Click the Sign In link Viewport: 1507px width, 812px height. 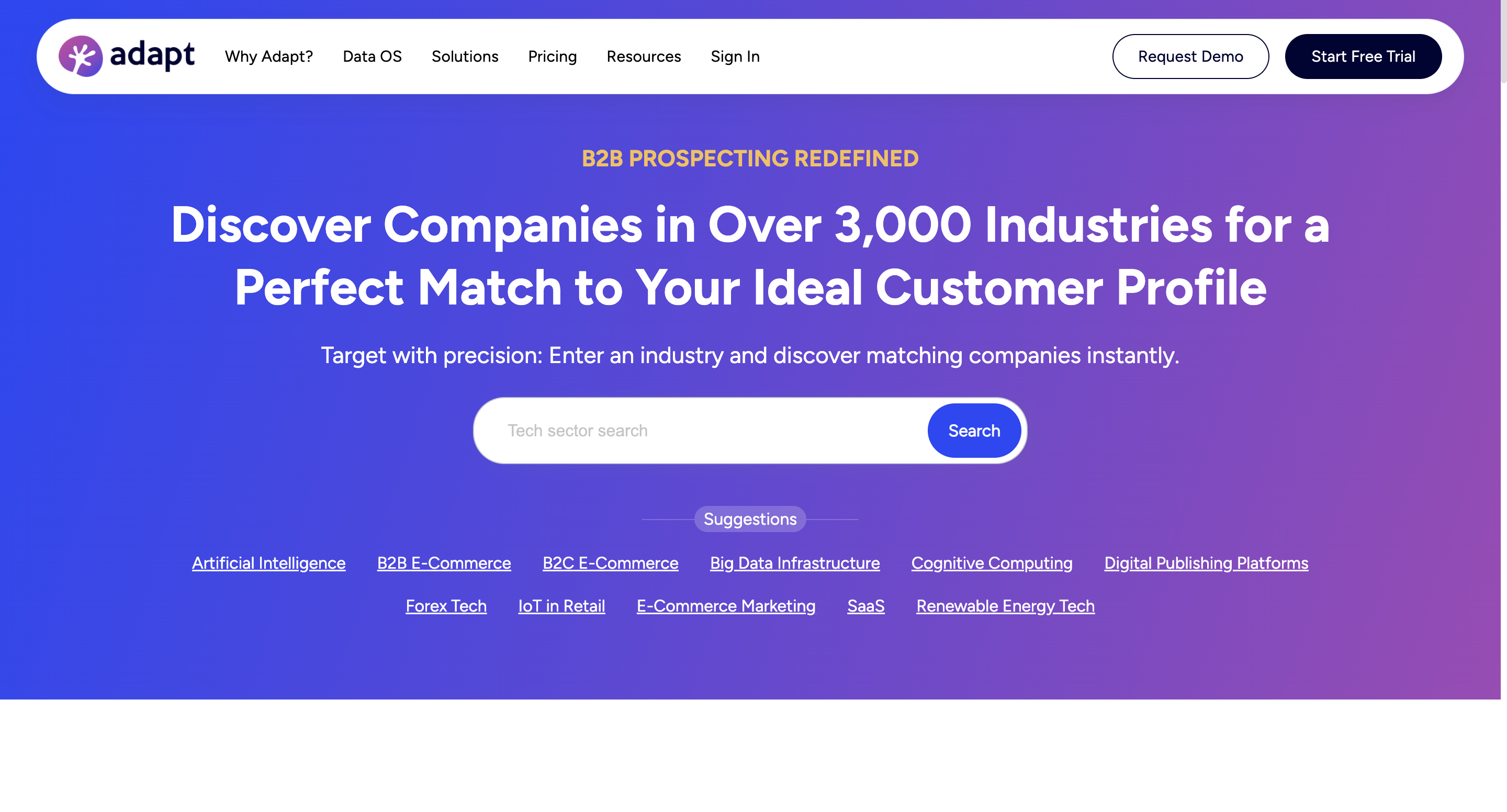735,57
